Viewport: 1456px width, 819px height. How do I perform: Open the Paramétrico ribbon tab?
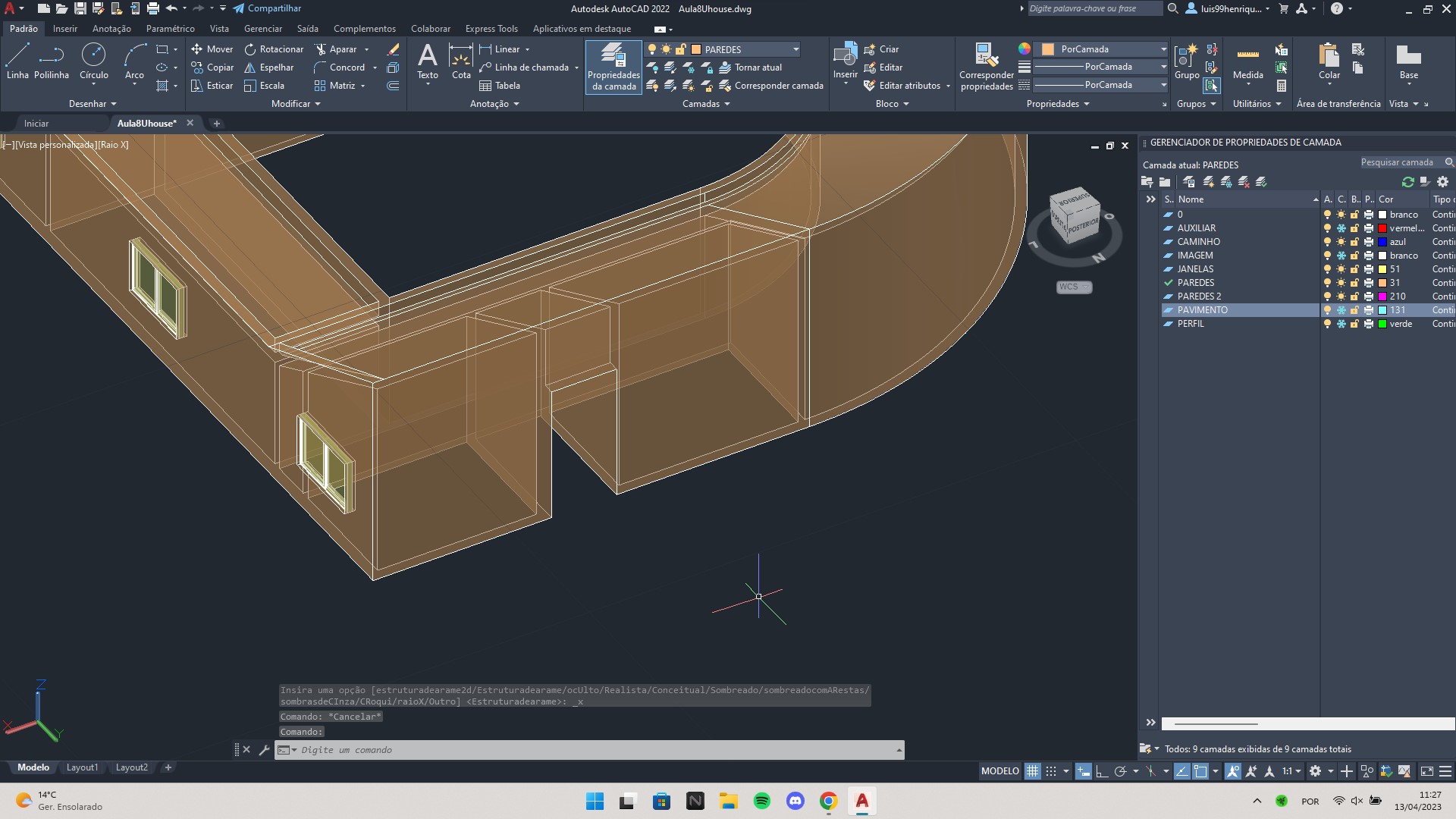pos(170,29)
